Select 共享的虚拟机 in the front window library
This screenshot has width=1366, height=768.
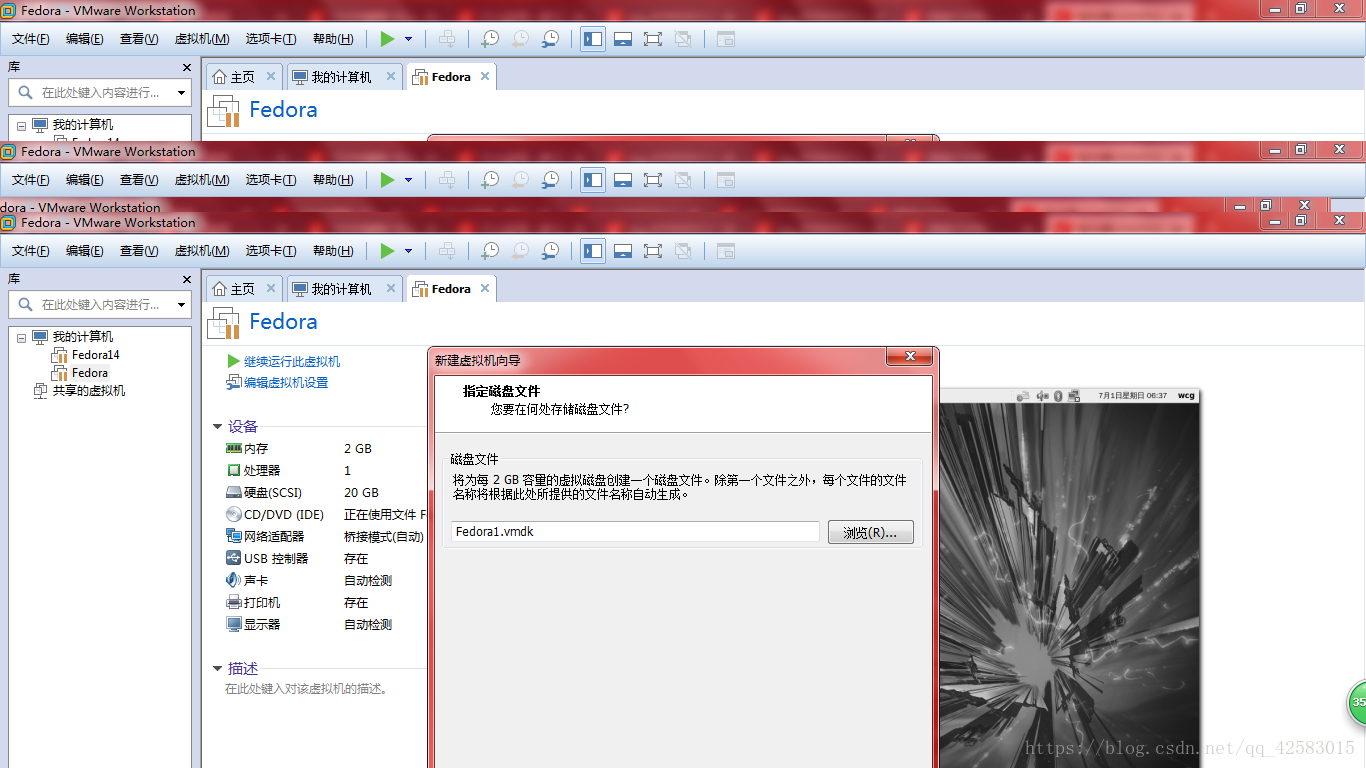click(80, 391)
